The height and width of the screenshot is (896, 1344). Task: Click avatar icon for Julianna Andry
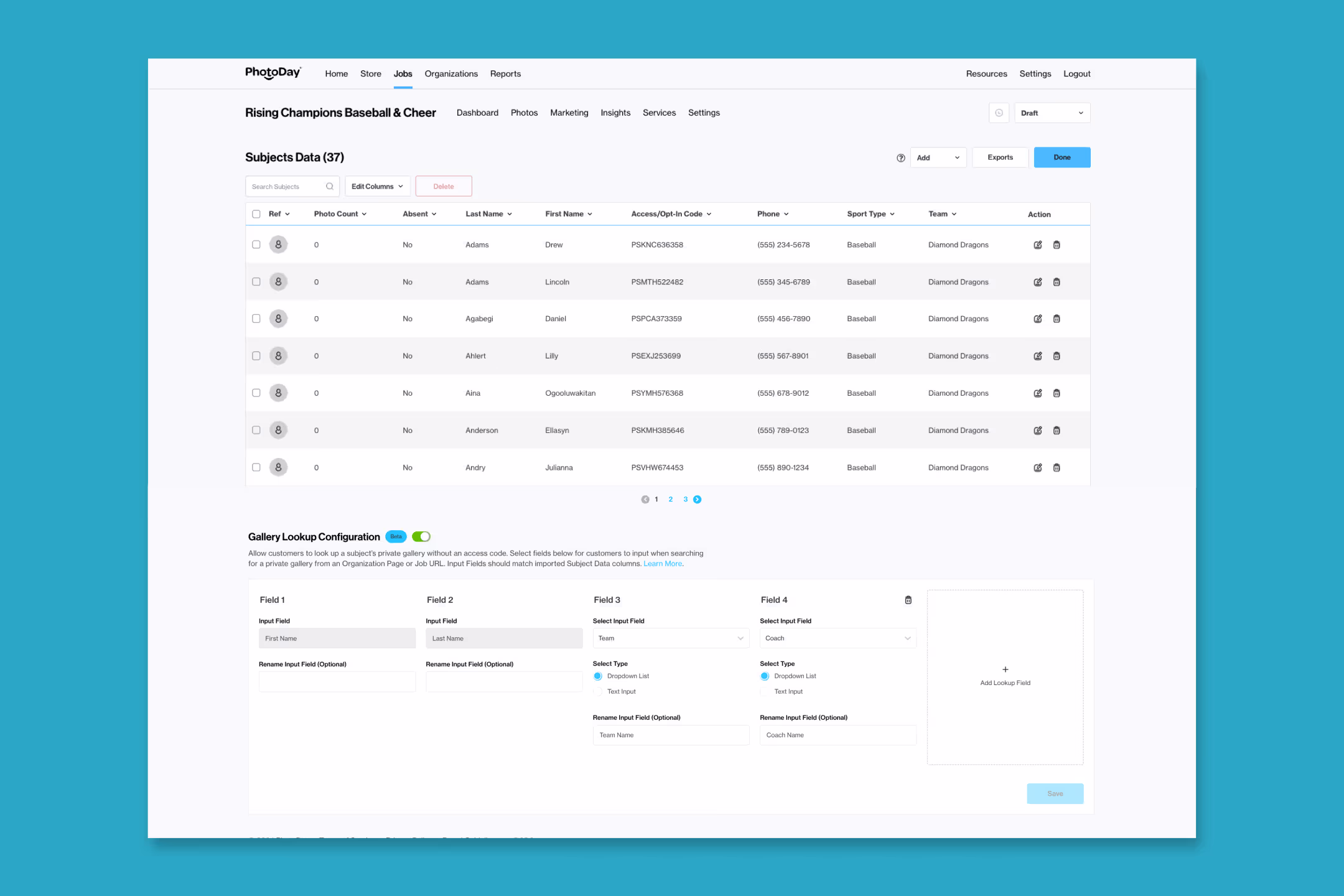[278, 468]
